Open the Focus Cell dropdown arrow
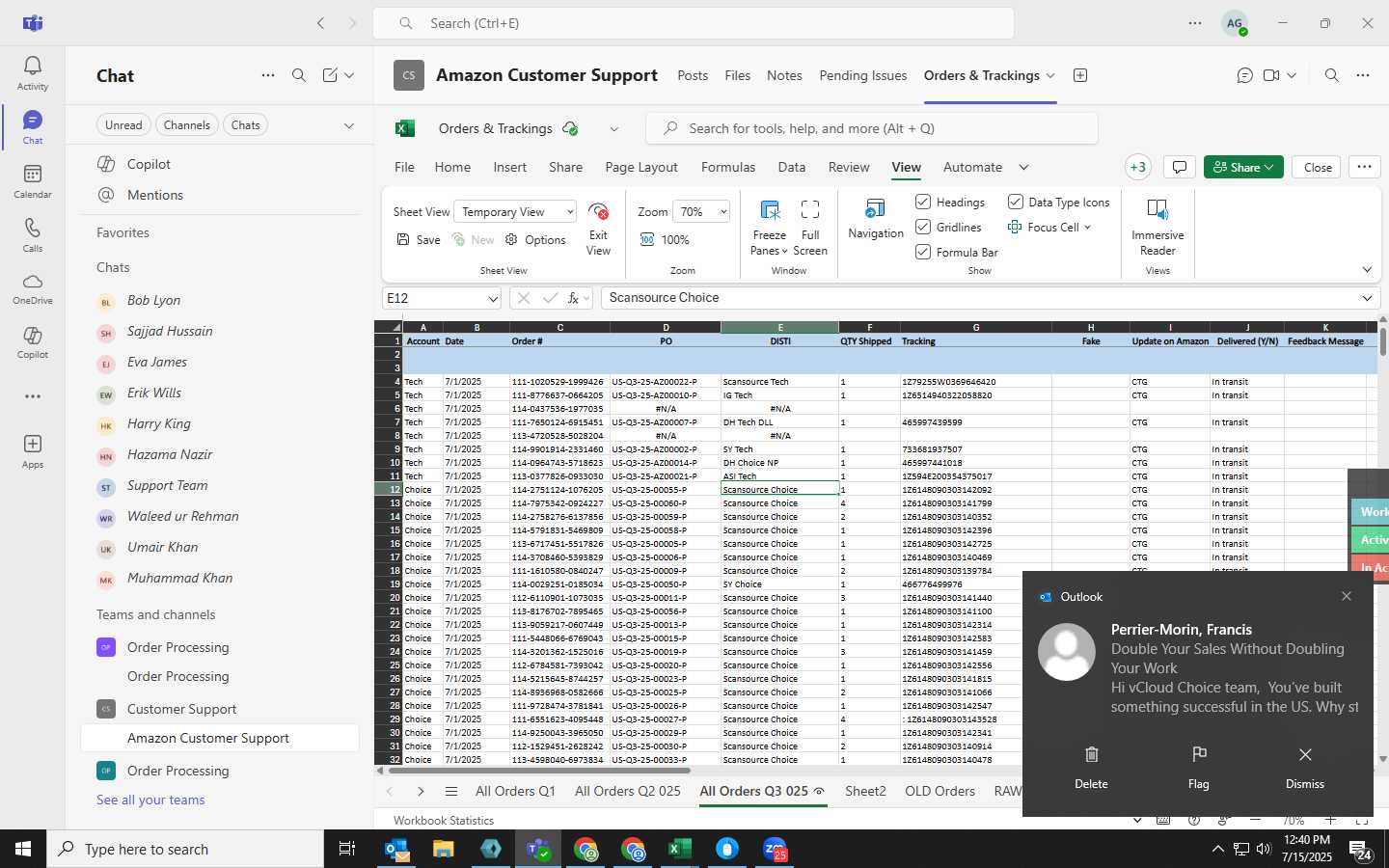1389x868 pixels. [x=1088, y=228]
